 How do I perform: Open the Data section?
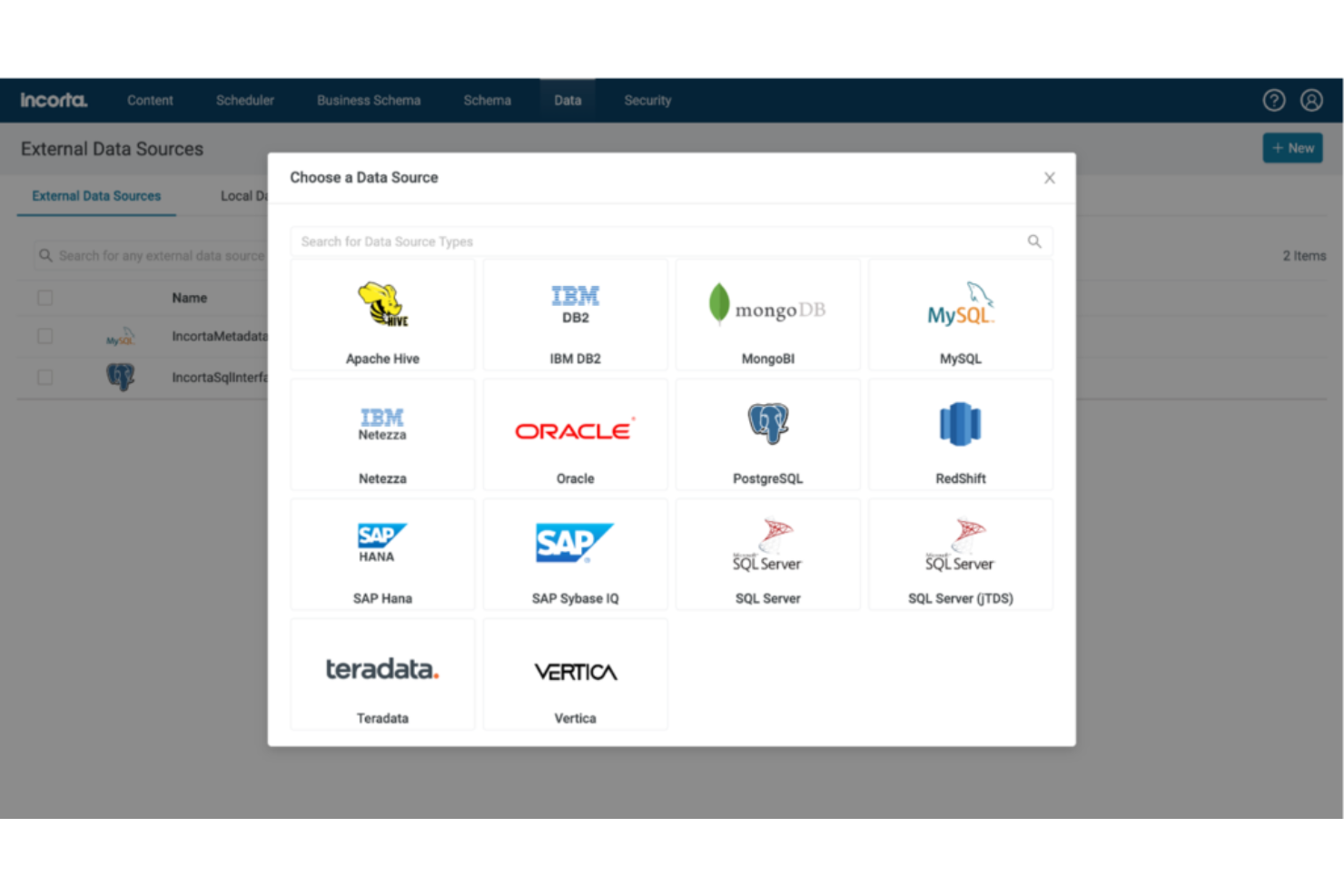(568, 100)
